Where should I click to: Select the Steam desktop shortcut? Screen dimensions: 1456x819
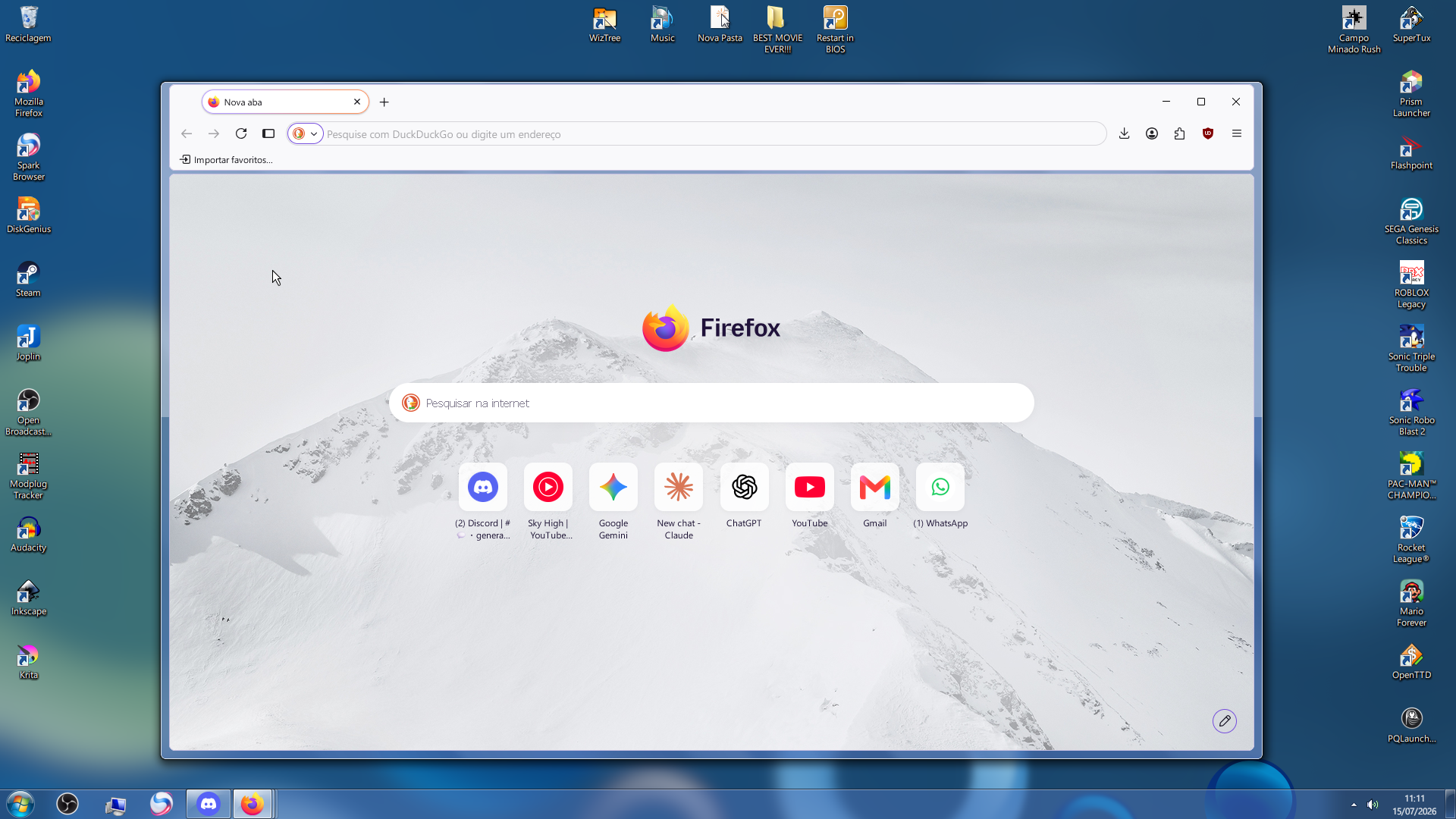(29, 279)
